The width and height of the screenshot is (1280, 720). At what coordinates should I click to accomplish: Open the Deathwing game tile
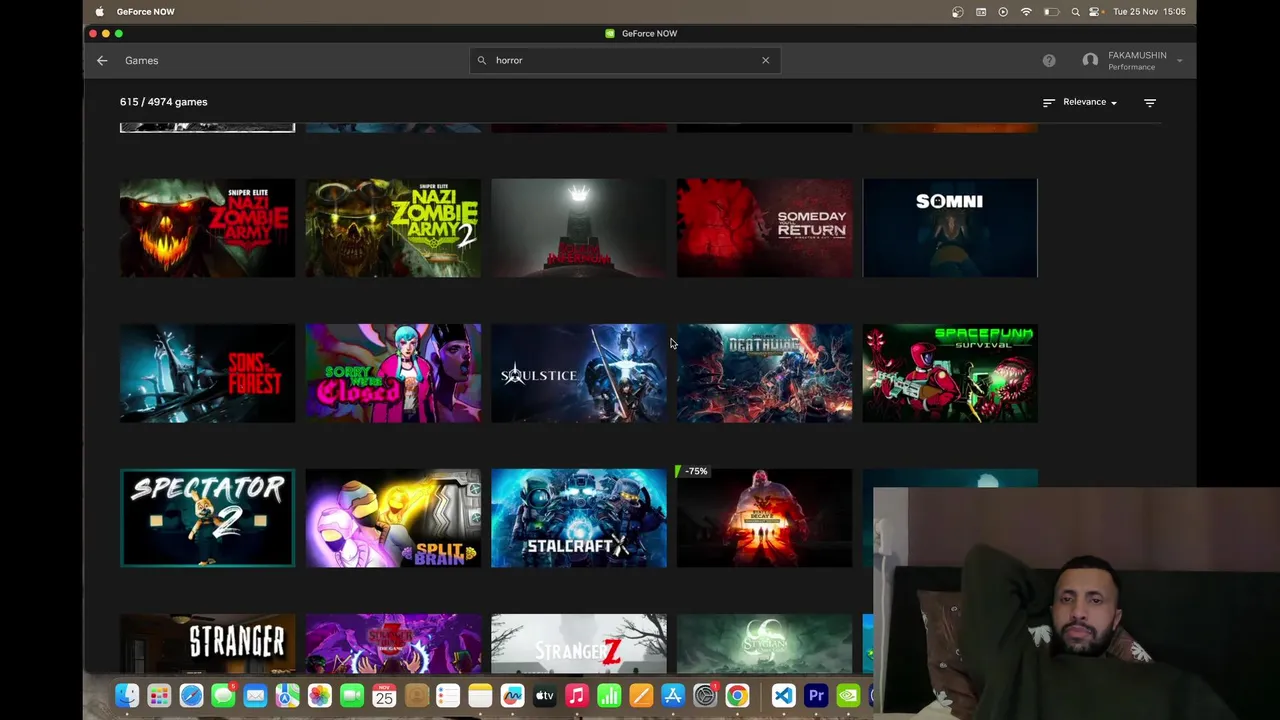coord(764,373)
